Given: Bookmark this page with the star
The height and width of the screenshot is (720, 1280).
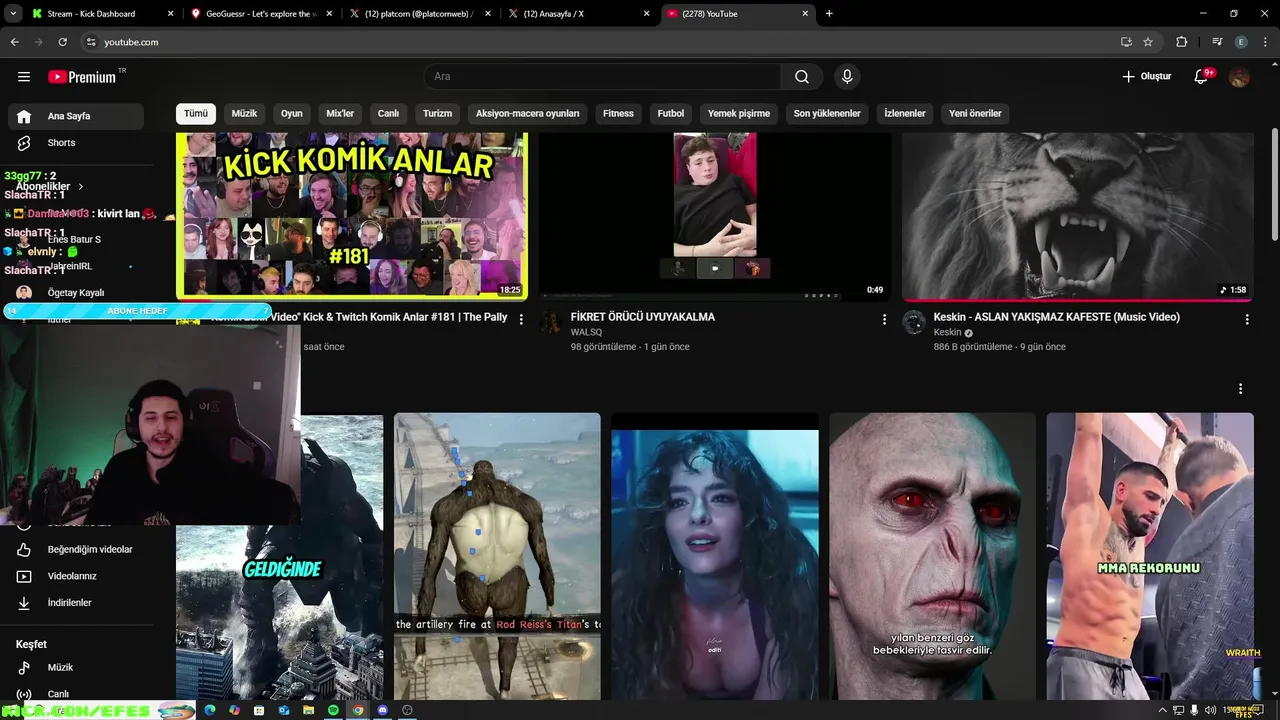Looking at the screenshot, I should point(1148,42).
